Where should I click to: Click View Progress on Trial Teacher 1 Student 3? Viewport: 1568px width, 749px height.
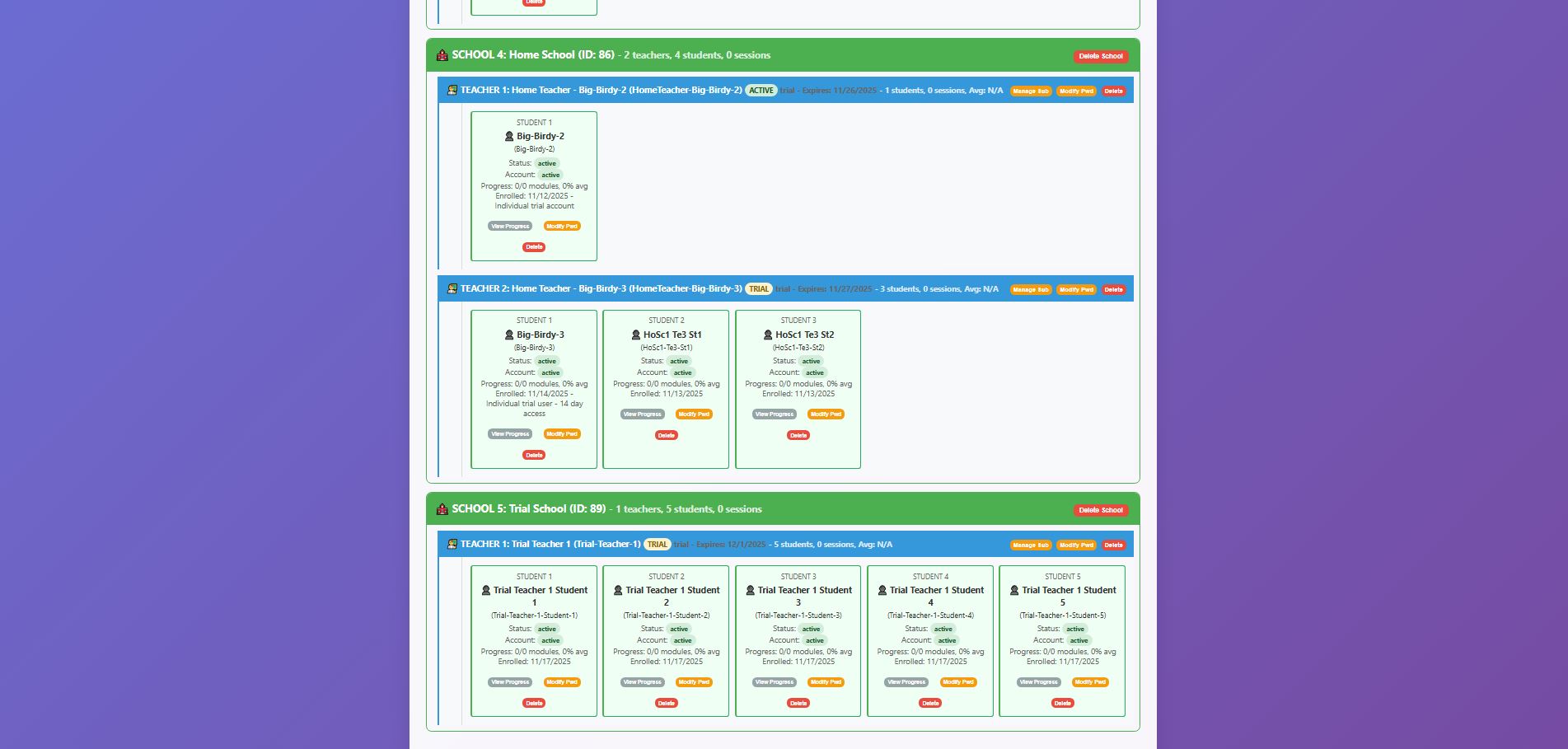[774, 682]
